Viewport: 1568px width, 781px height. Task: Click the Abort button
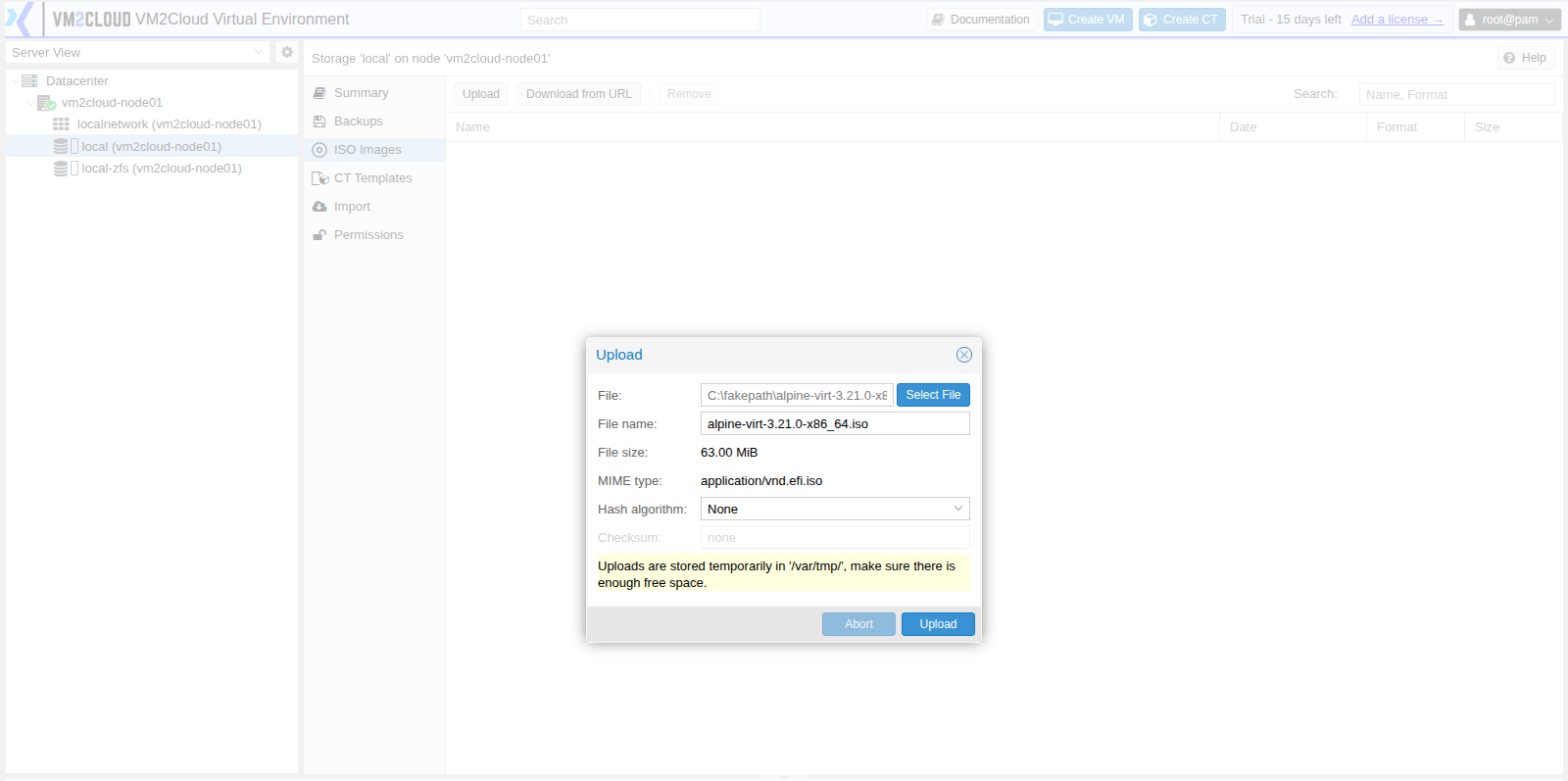[858, 624]
